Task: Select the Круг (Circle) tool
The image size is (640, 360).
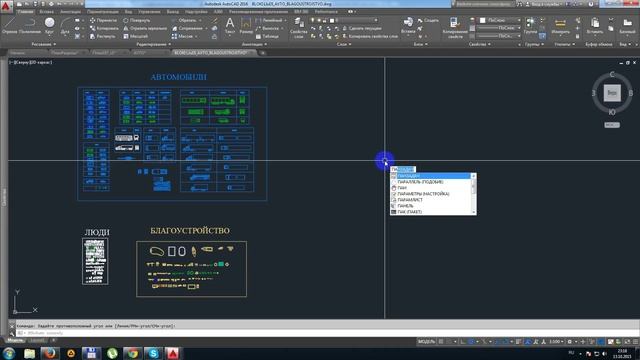Action: point(49,26)
